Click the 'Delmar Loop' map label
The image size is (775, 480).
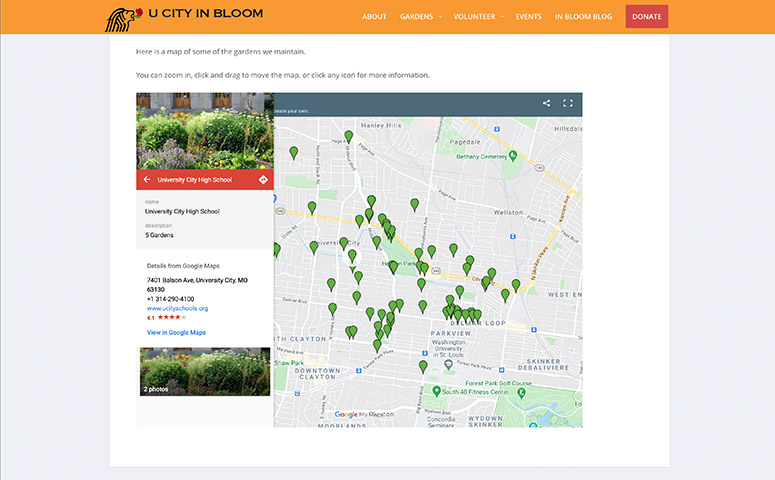coord(477,323)
